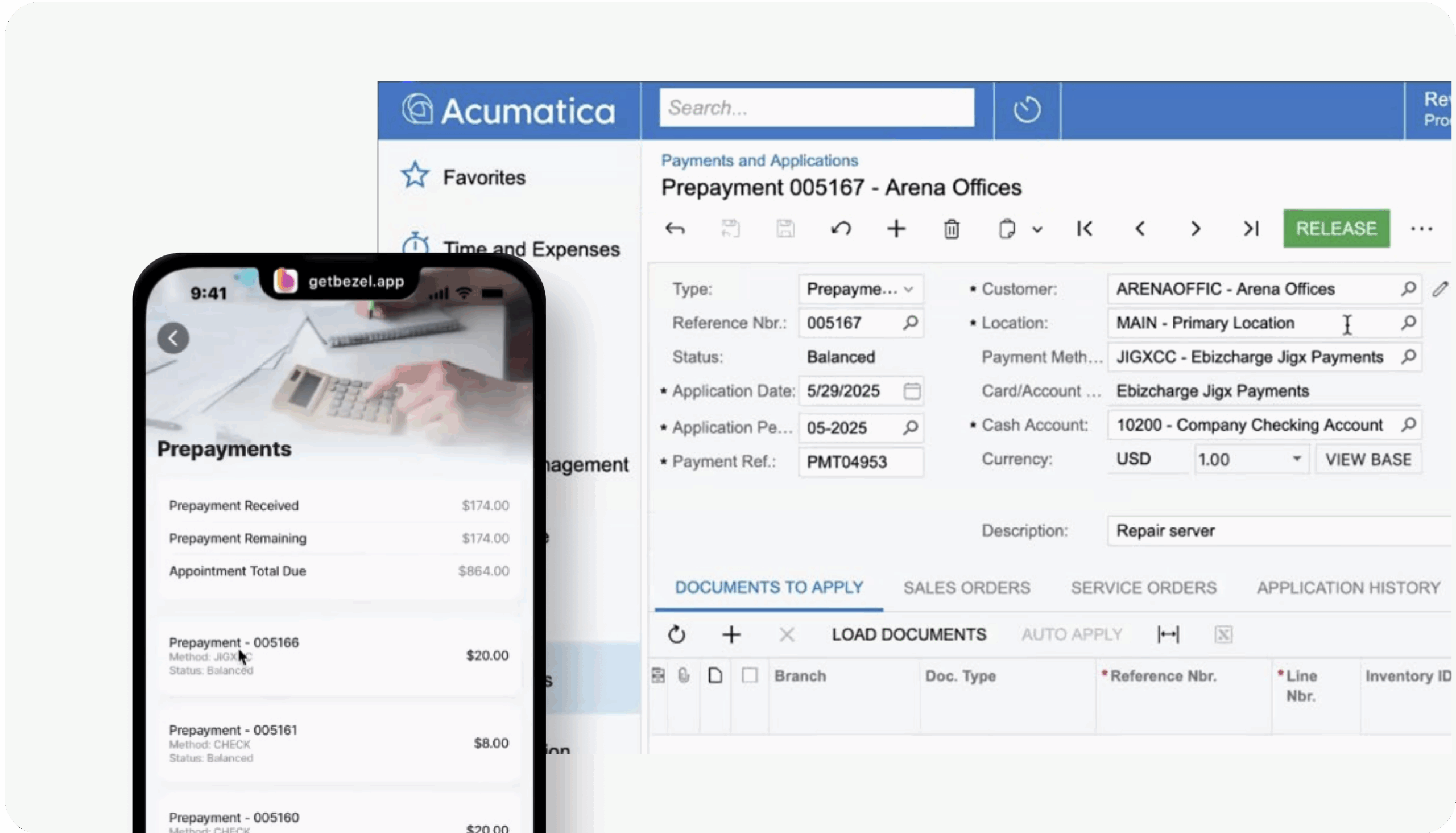Click Branch column header
1456x833 pixels.
(800, 675)
